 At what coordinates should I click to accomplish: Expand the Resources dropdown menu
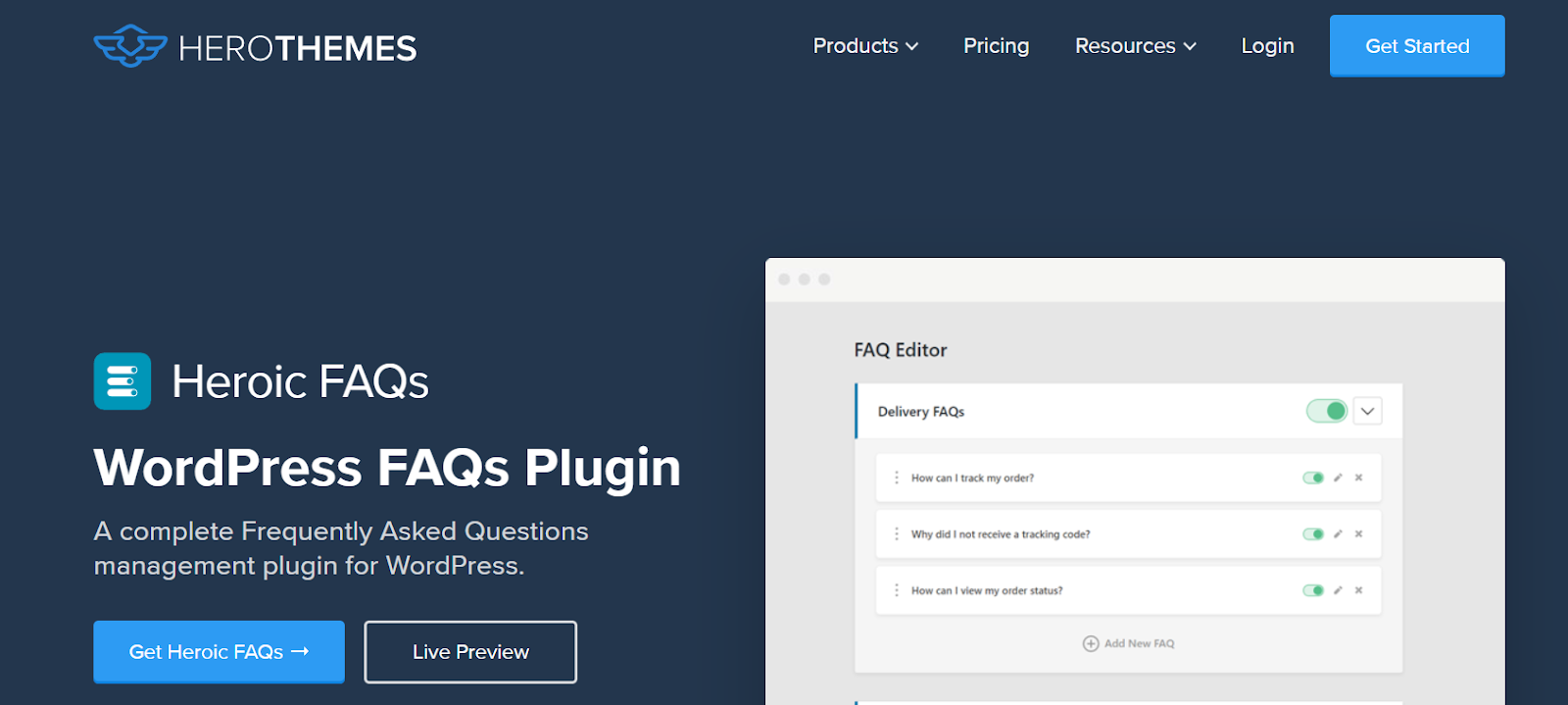click(1136, 46)
